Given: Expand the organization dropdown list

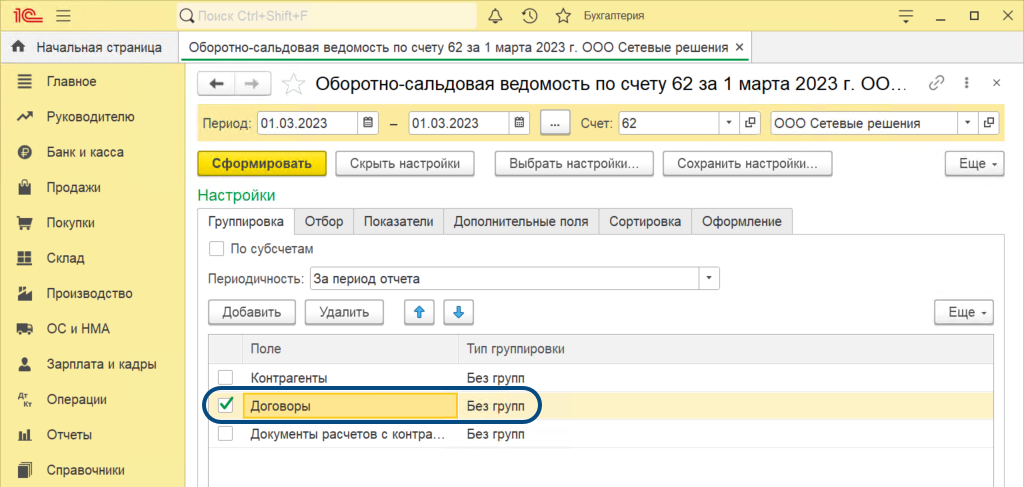Looking at the screenshot, I should tap(967, 122).
